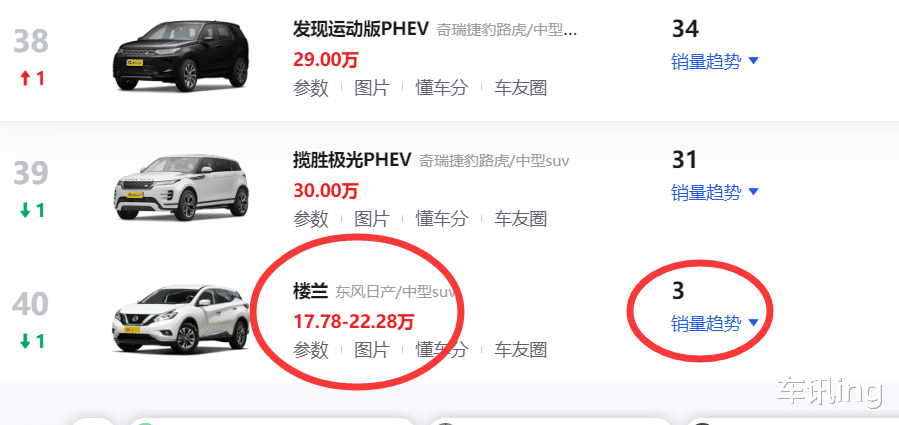Screen dimensions: 899x425
Task: View 参数 for 发现运动版PHEV
Action: (311, 88)
